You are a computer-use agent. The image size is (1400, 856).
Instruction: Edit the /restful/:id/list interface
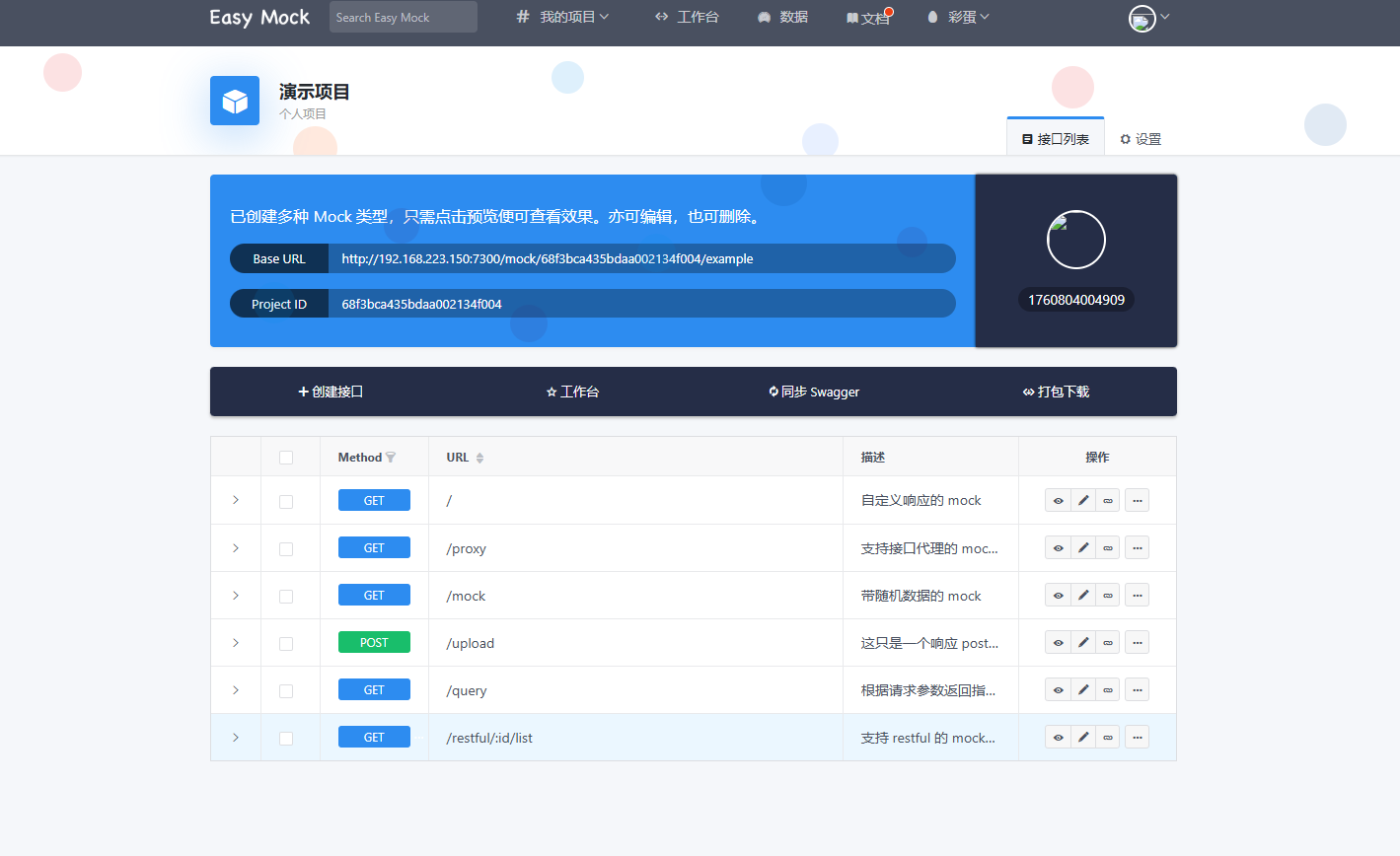pyautogui.click(x=1083, y=738)
